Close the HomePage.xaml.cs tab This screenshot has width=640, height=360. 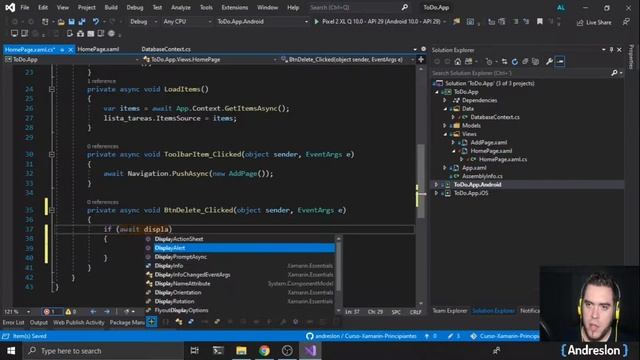70,49
